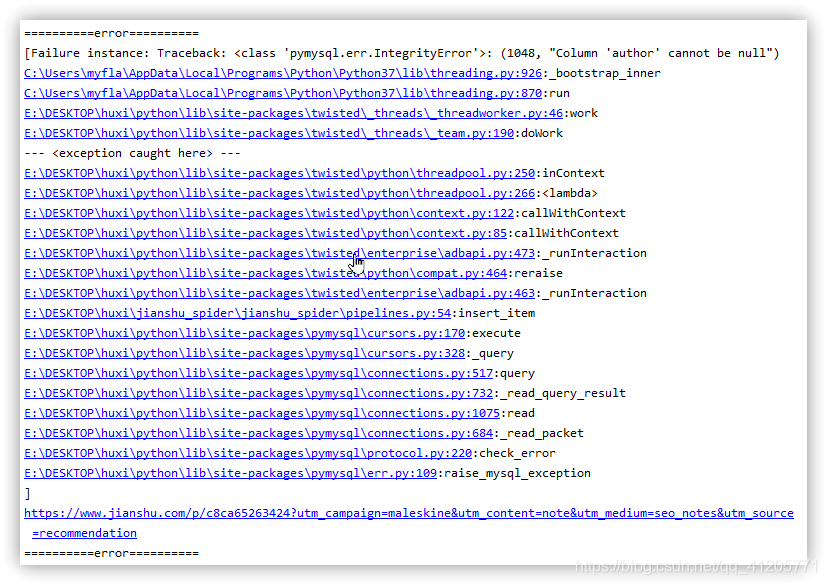Click the '<exception caught here>' line
The width and height of the screenshot is (827, 585).
[x=132, y=154]
